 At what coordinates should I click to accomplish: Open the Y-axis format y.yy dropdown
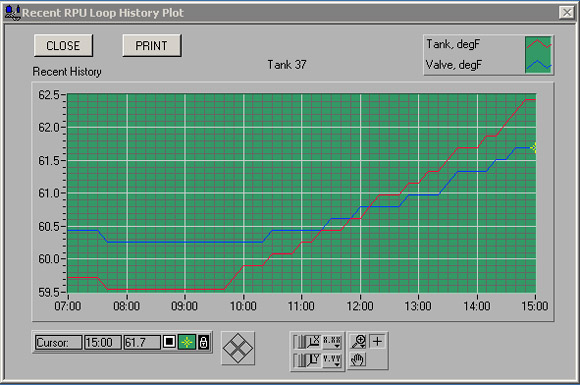coord(332,360)
